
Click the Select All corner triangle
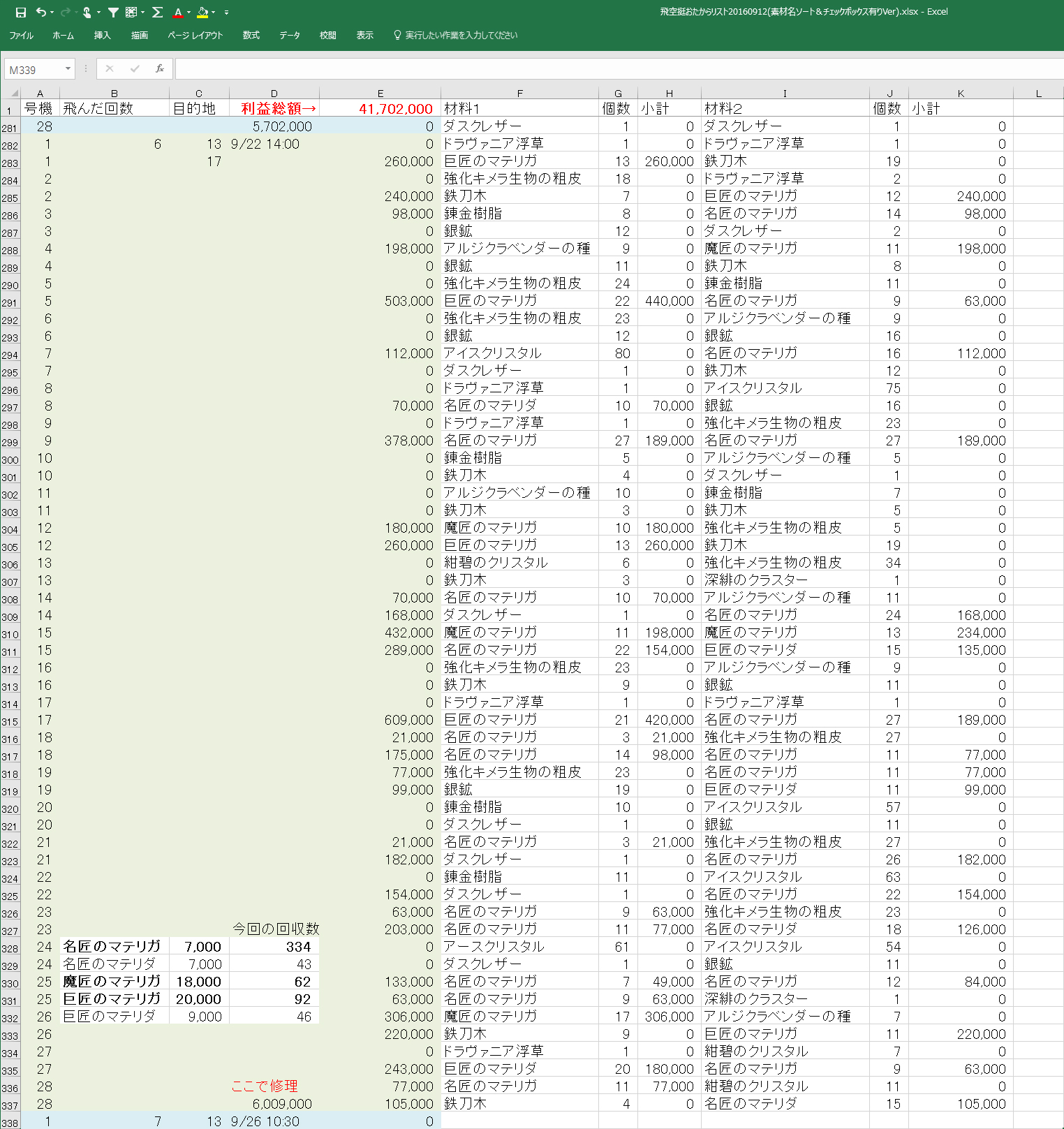pyautogui.click(x=13, y=93)
